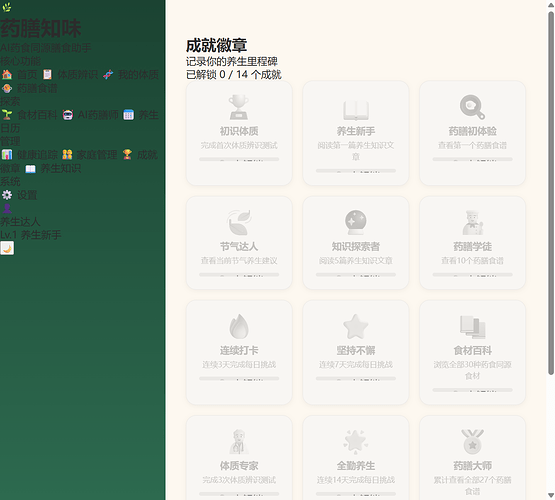555x500 pixels.
Task: Click the medal badge icon on 药膳大师
Action: click(x=473, y=442)
